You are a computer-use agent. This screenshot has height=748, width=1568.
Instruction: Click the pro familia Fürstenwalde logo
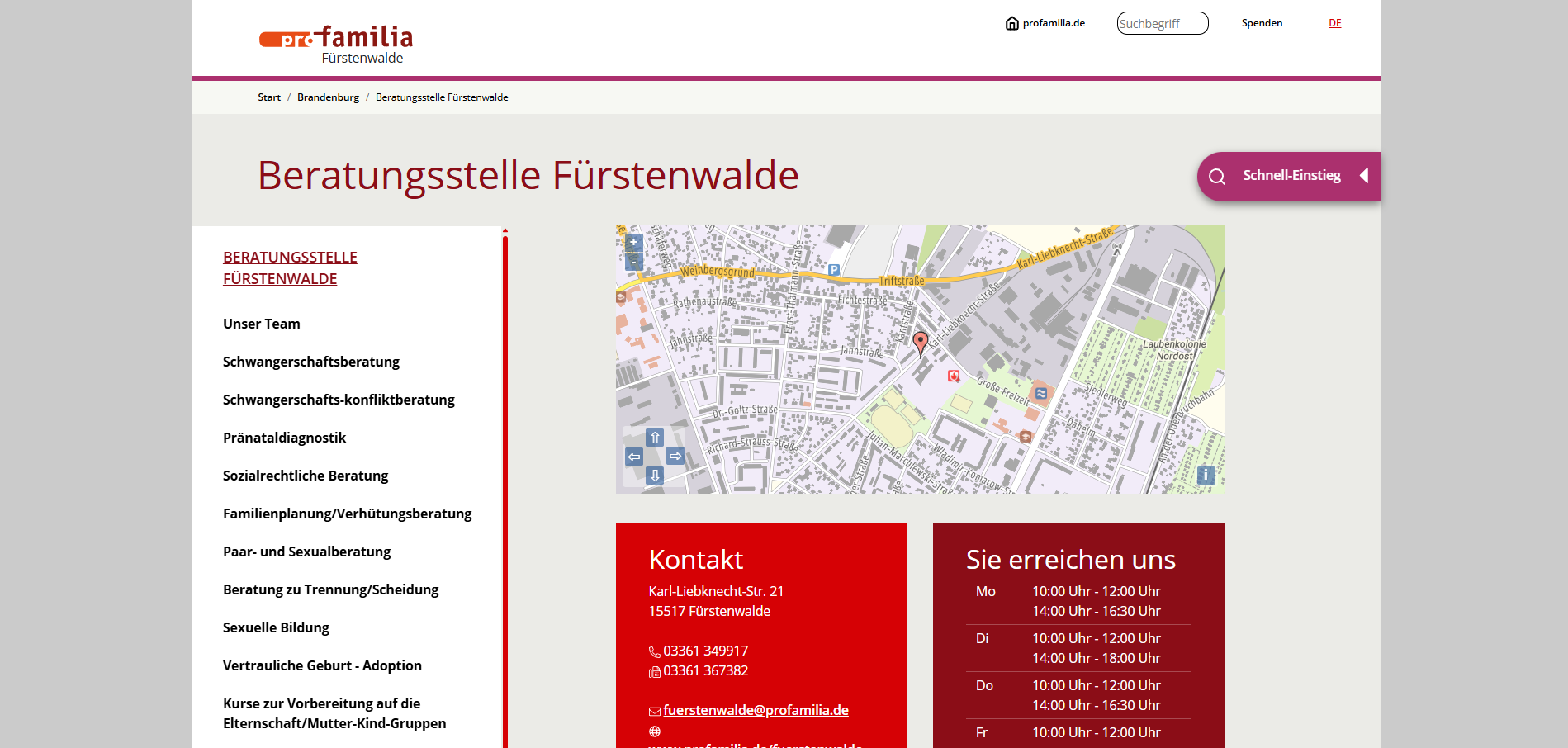click(336, 45)
